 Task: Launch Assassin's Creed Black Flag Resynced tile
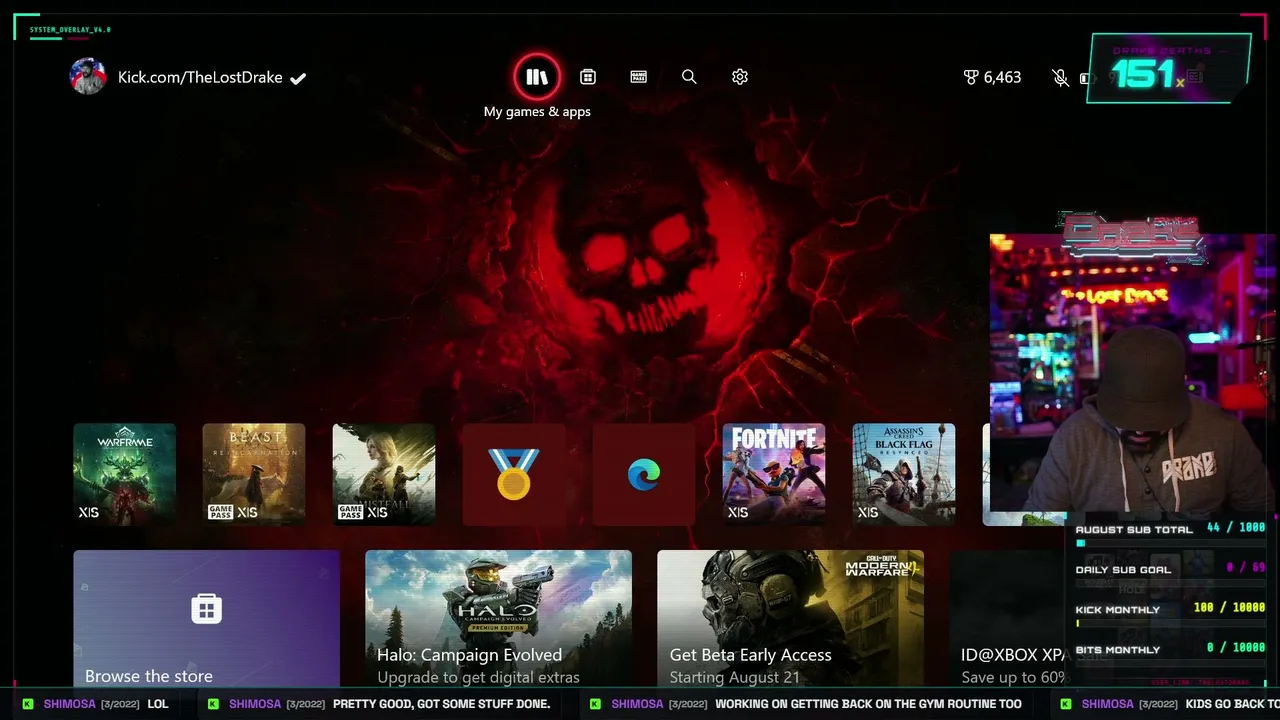904,474
